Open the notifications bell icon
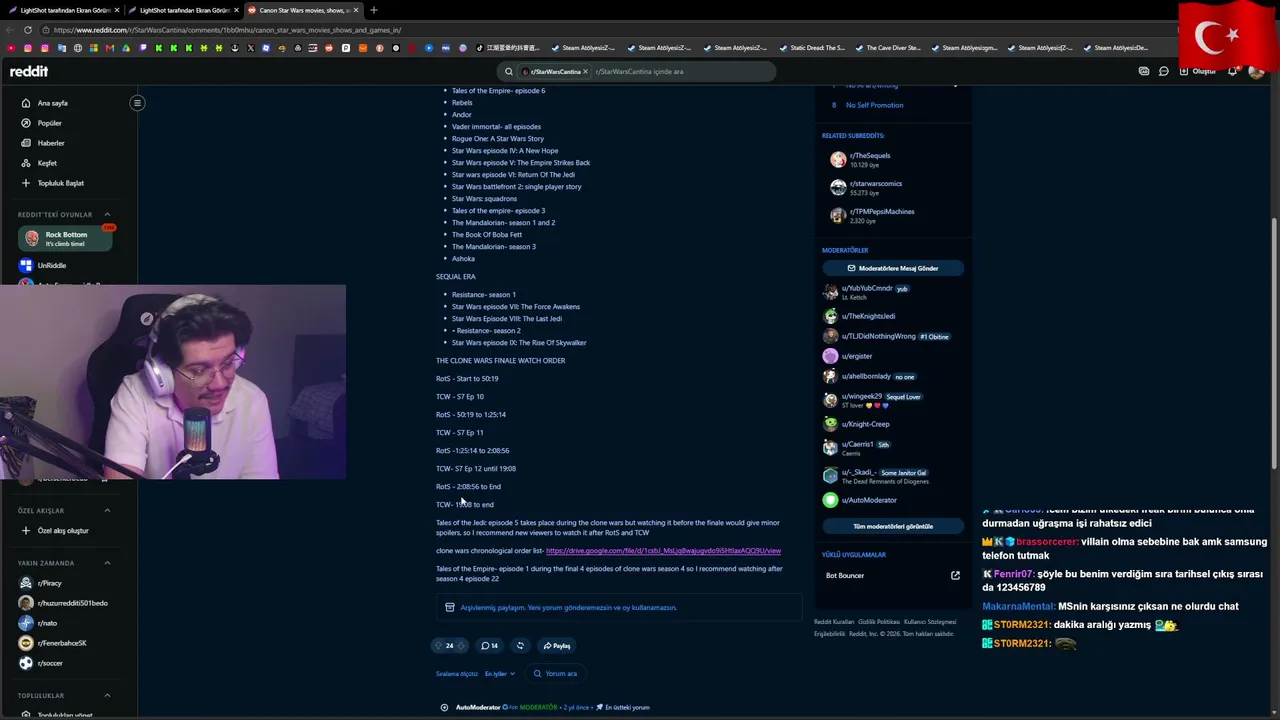 click(x=1233, y=72)
